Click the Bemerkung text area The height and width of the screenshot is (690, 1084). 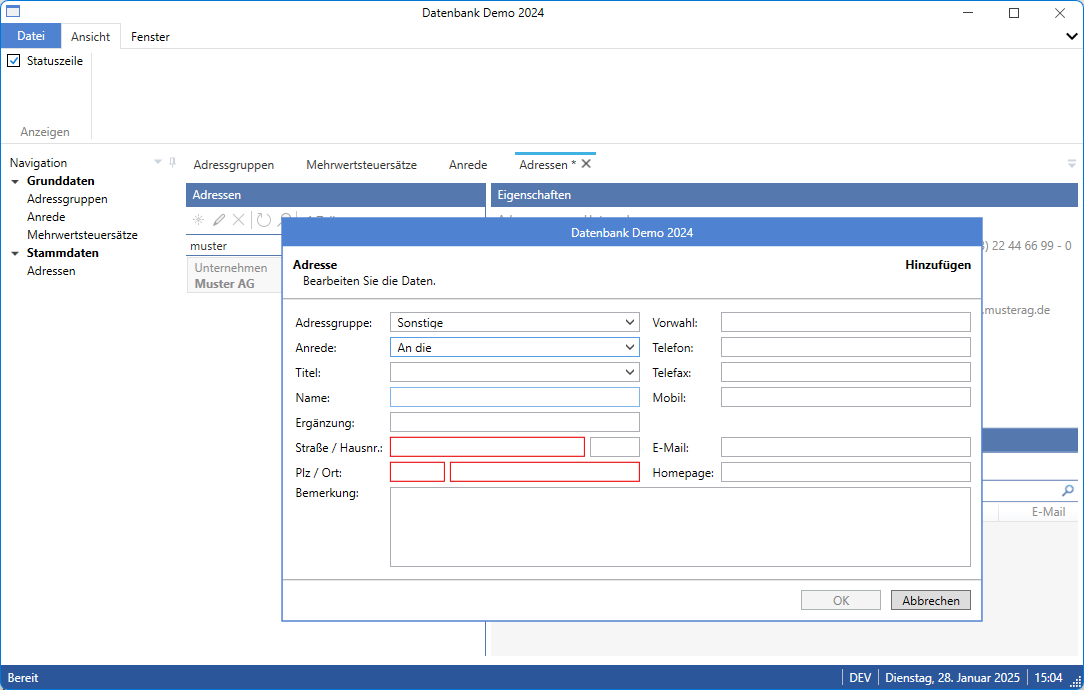coord(680,527)
